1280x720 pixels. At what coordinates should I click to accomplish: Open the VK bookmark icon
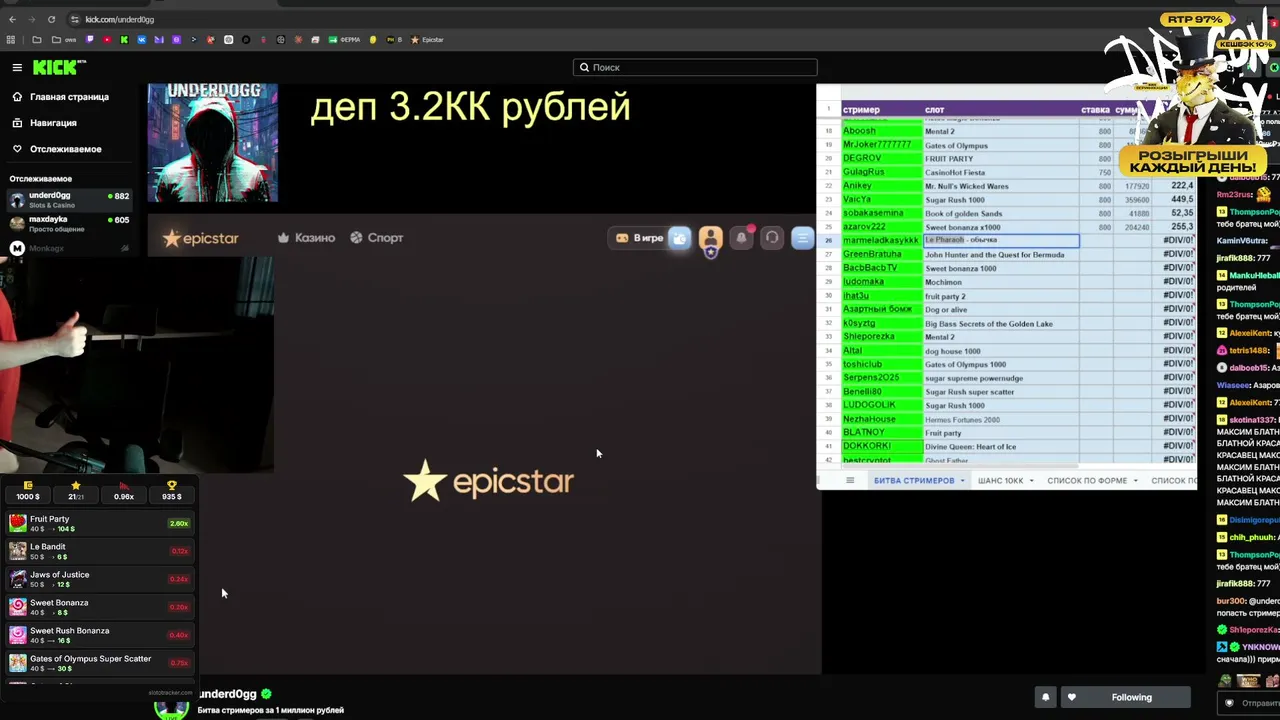click(x=141, y=40)
